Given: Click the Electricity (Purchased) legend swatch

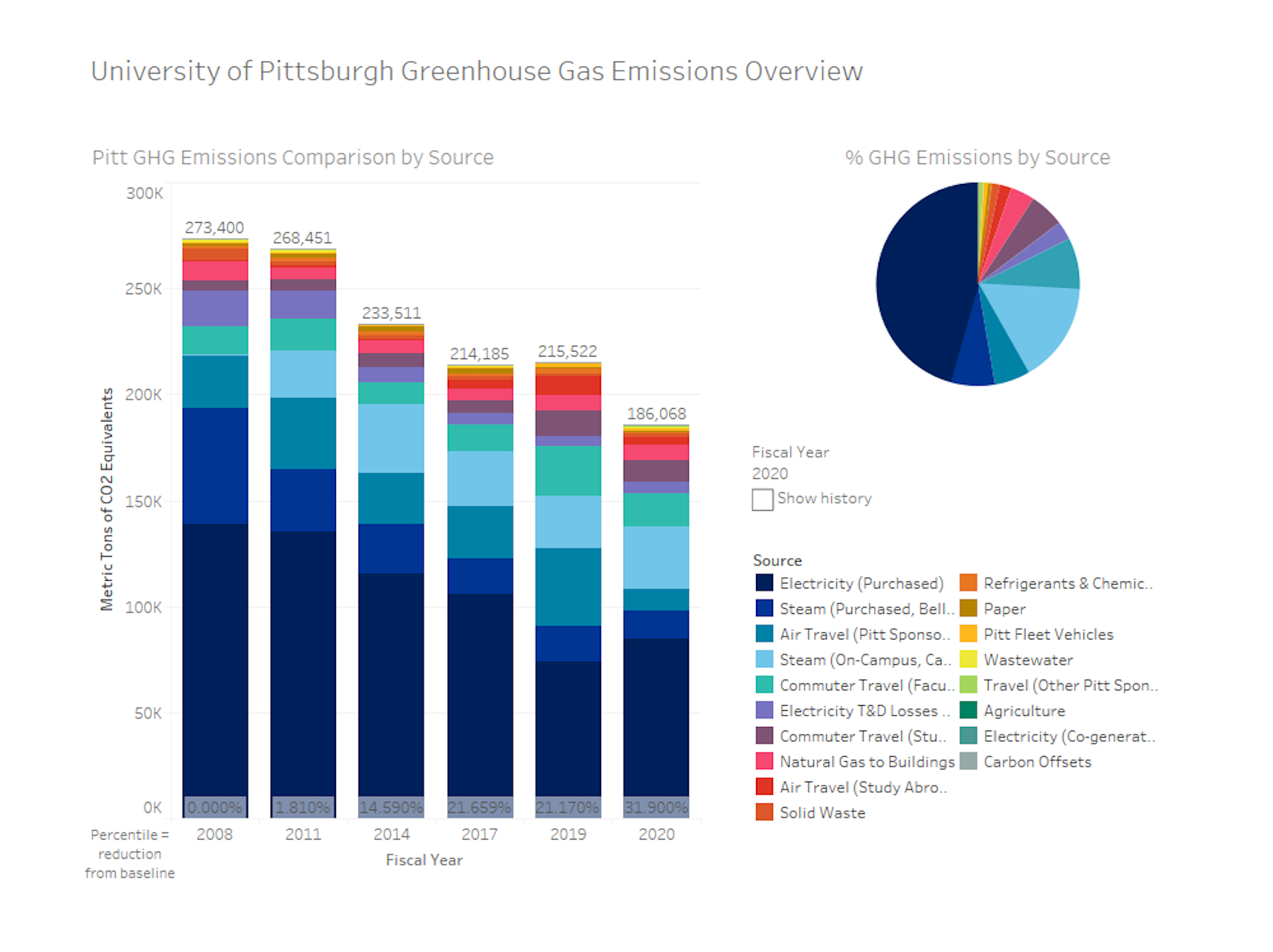Looking at the screenshot, I should point(765,583).
